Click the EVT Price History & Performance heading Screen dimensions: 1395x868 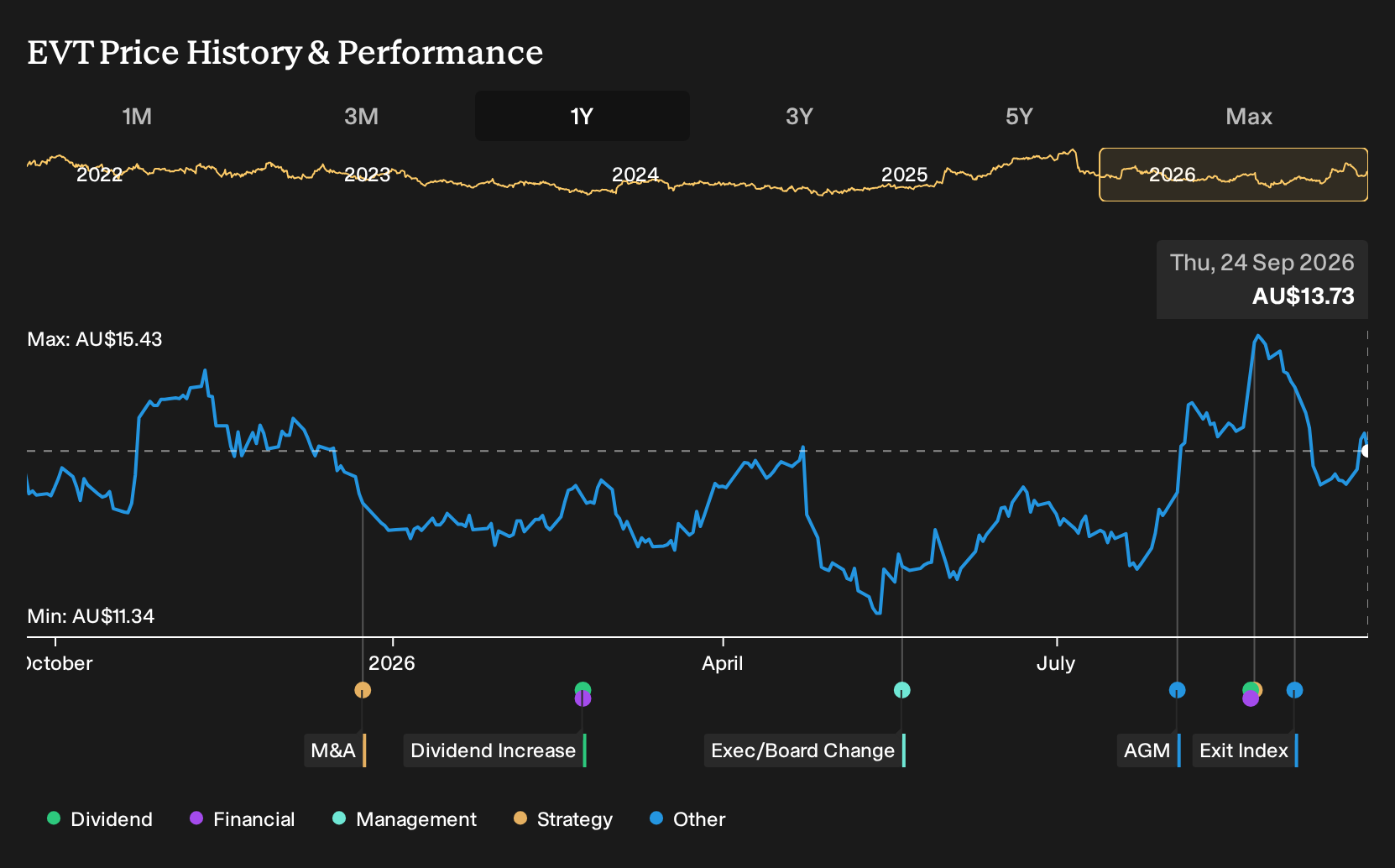pos(285,52)
